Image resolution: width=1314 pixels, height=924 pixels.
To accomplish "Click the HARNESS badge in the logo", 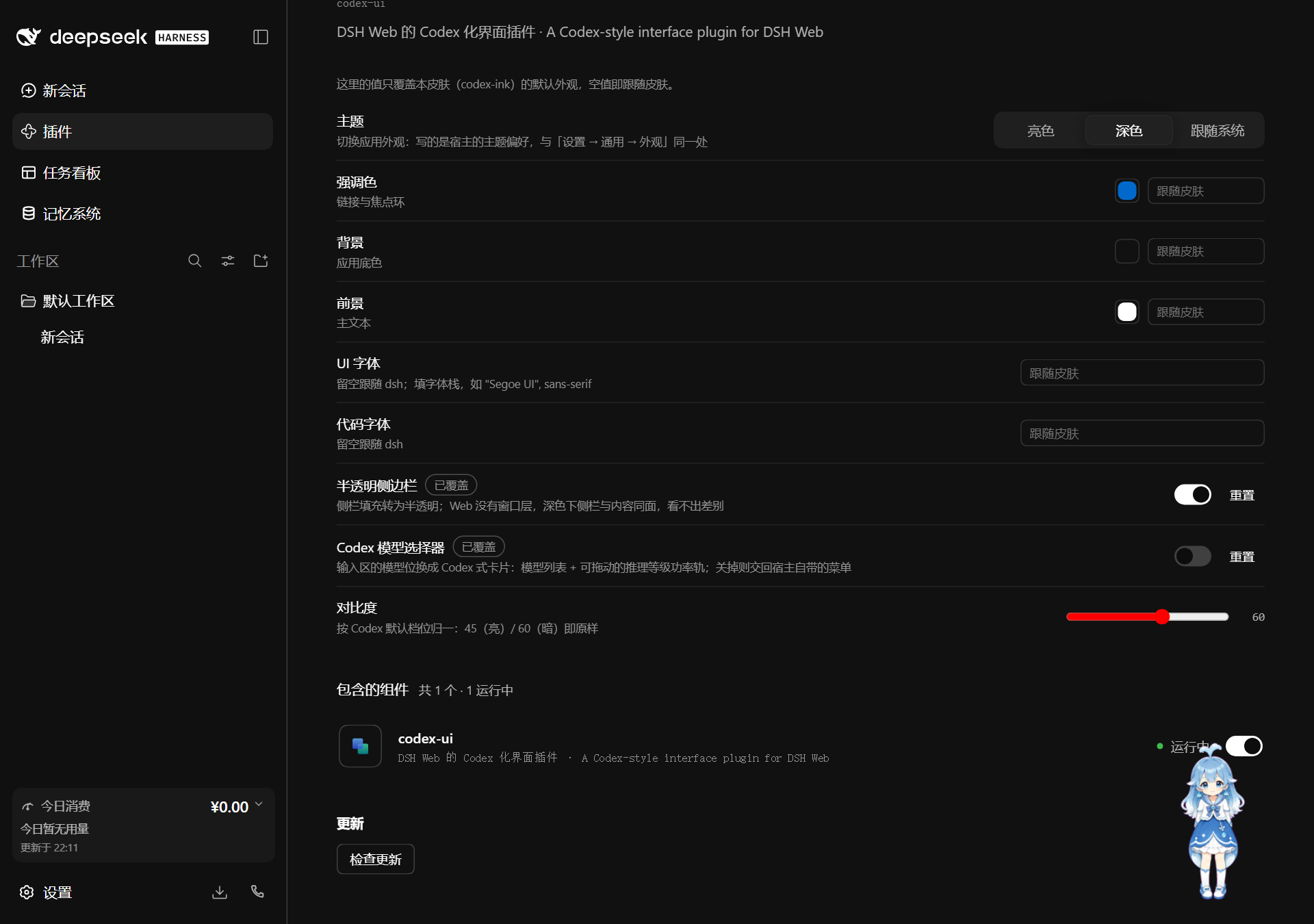I will tap(182, 38).
